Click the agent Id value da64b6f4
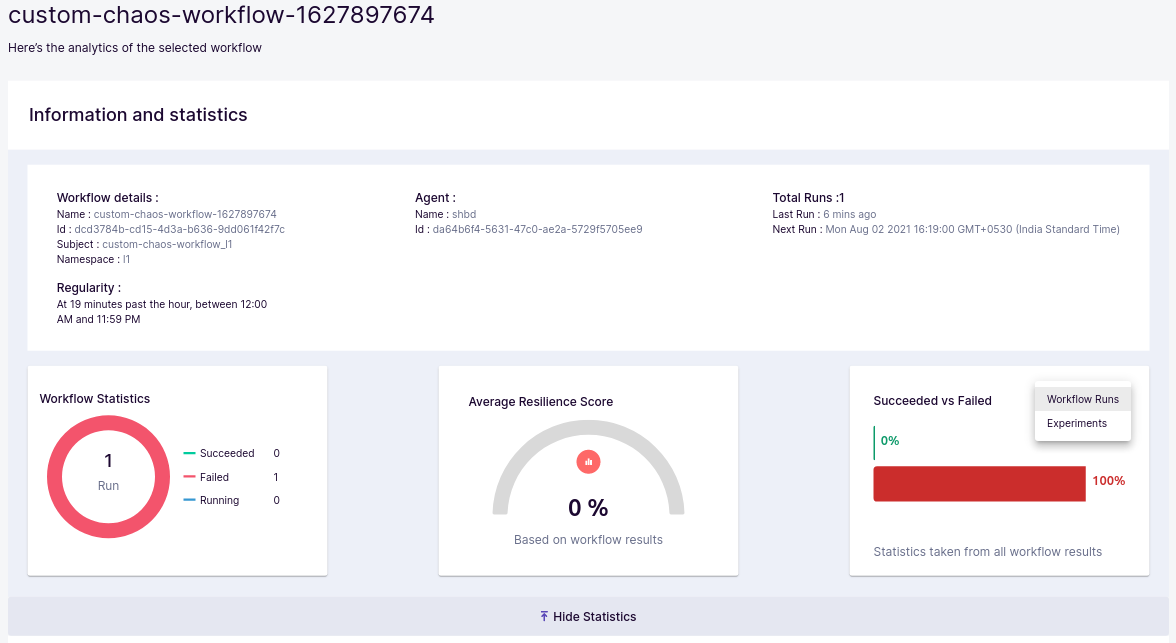 [536, 229]
